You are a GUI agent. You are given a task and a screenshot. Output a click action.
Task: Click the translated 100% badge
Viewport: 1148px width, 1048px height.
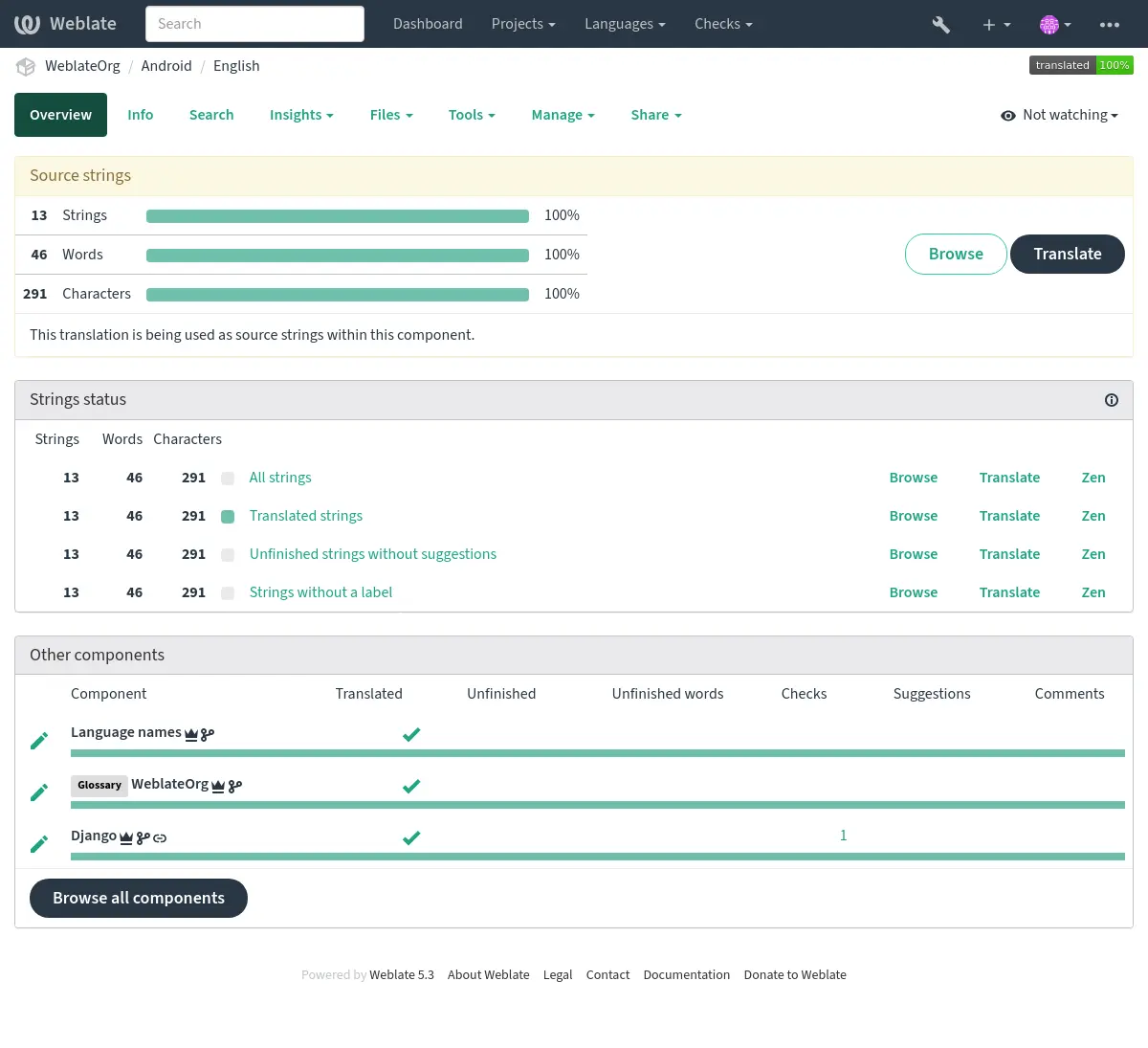click(1081, 65)
